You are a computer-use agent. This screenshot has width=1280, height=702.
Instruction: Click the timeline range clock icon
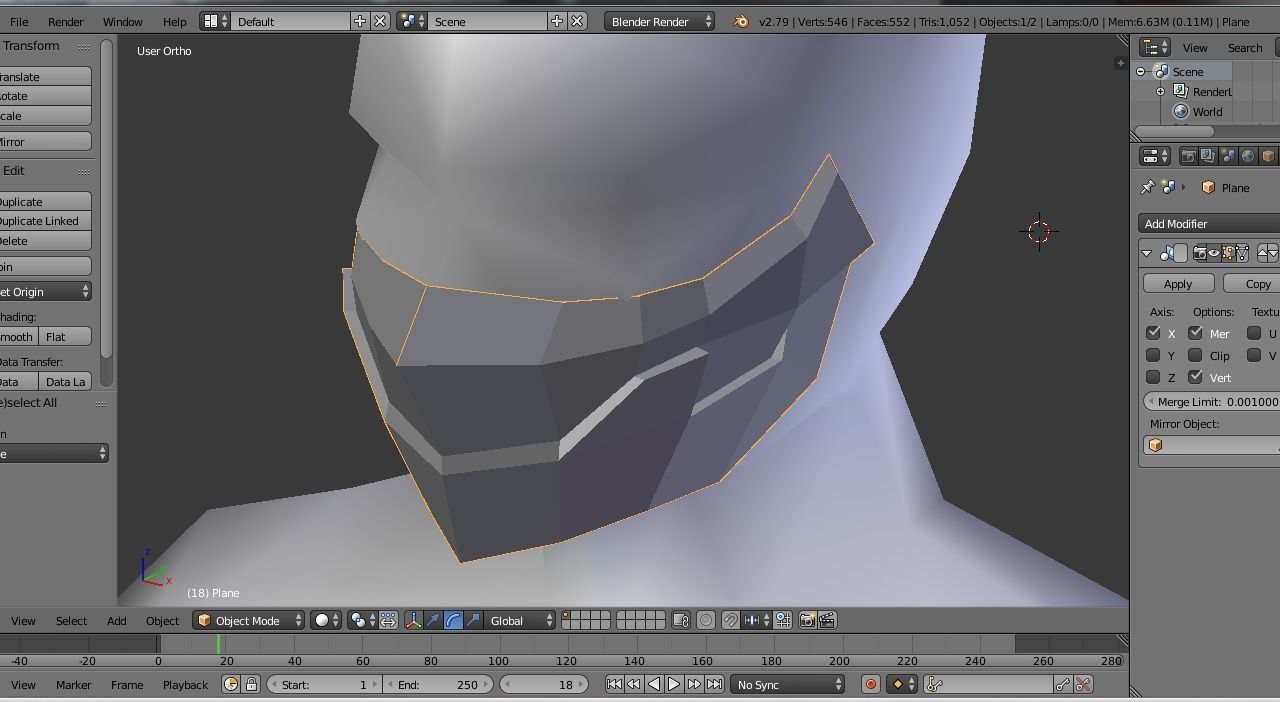[231, 685]
